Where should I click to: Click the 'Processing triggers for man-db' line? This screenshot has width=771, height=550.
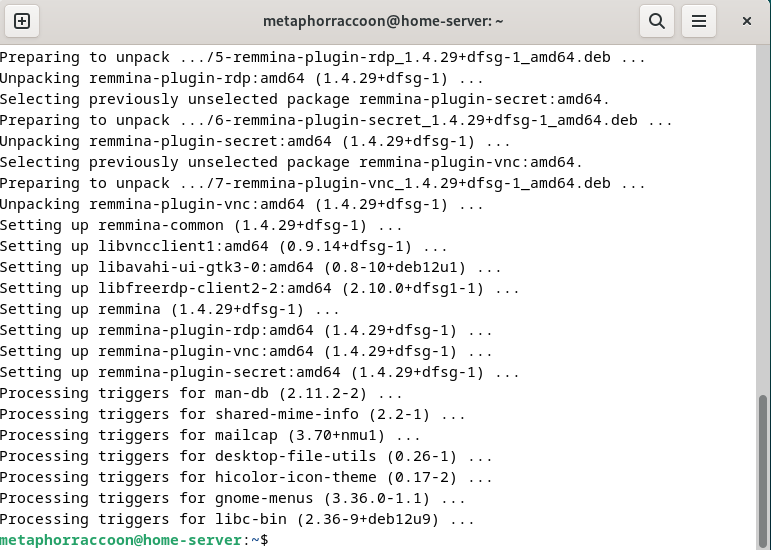point(201,394)
